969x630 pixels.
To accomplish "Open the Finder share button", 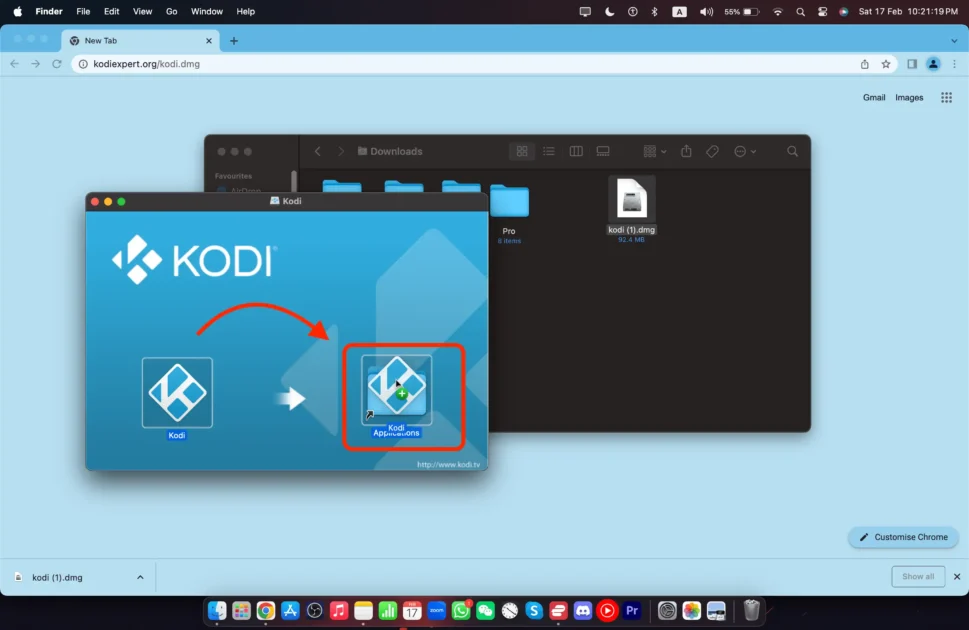I will [x=686, y=151].
